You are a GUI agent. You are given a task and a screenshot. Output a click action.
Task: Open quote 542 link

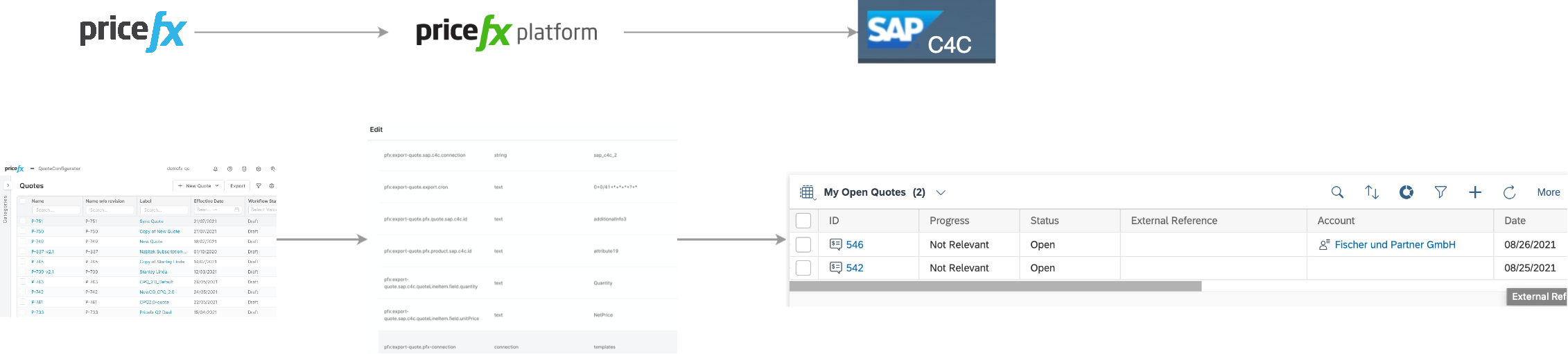coord(855,267)
